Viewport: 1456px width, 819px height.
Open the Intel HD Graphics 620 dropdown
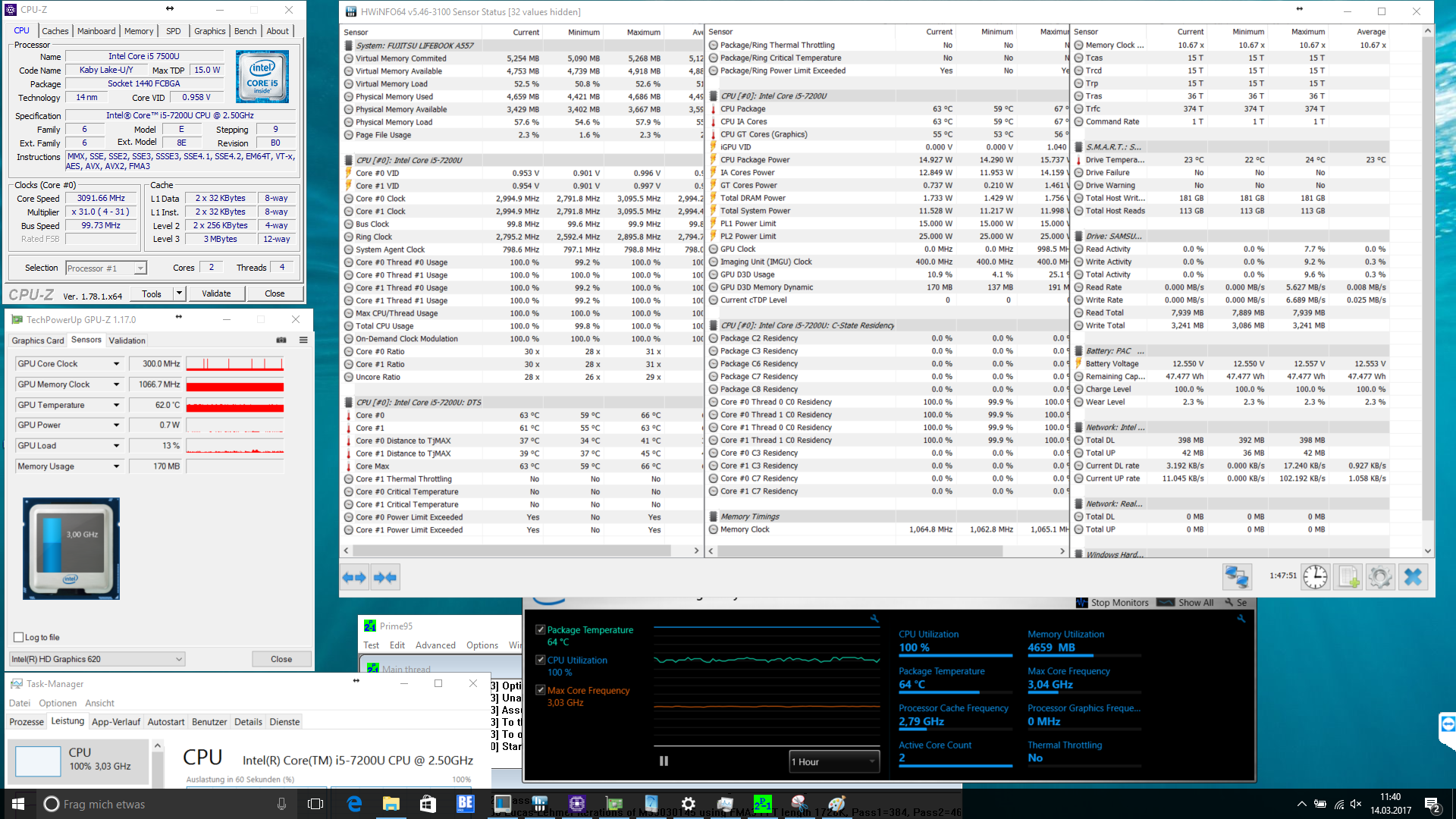coord(96,659)
